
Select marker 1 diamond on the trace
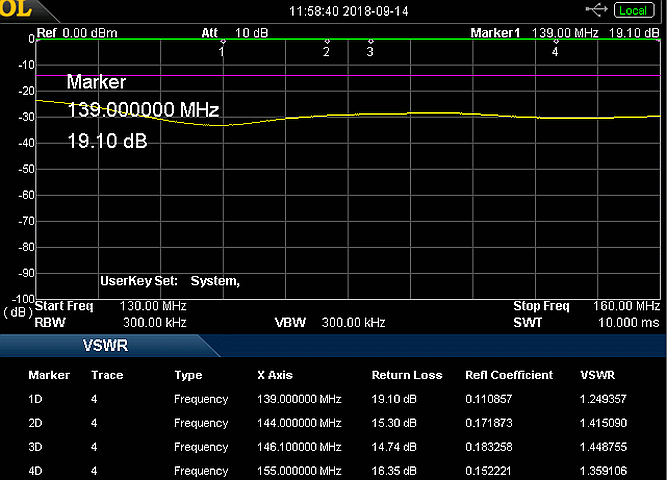[x=222, y=42]
